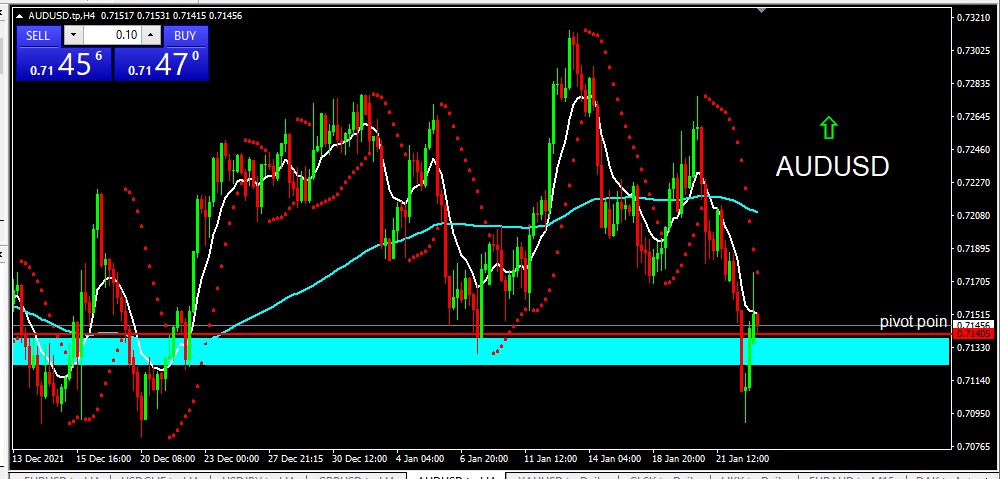Click the AUDUSD.tp,H4 chart title text

click(63, 15)
